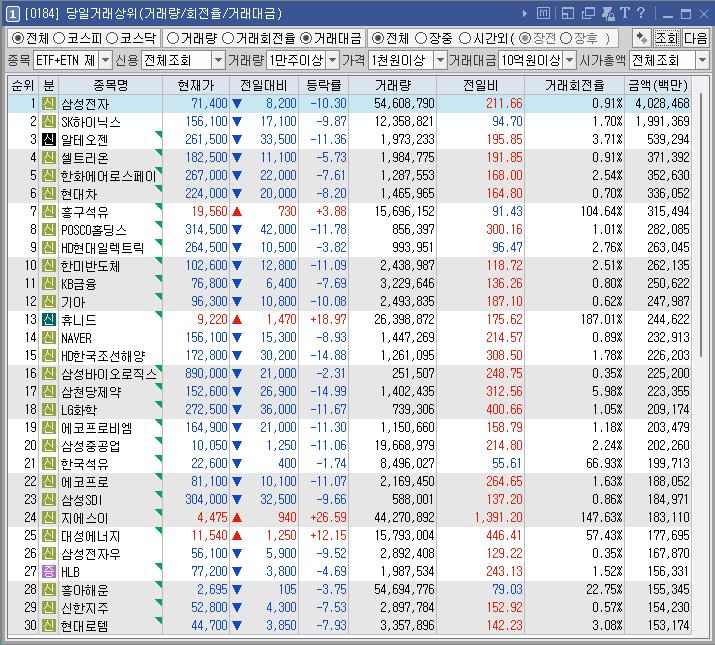
Task: Click black market badge icon for 알테오젠
Action: coord(49,140)
